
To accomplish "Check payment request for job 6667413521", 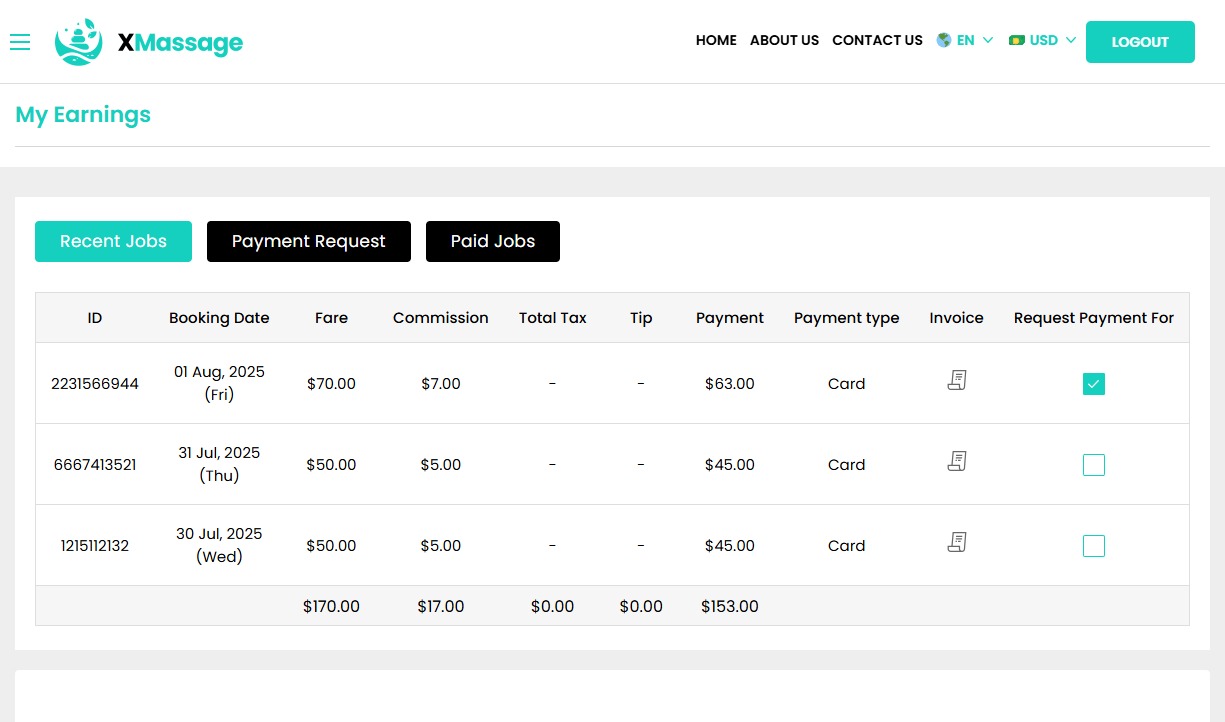I will click(1094, 465).
